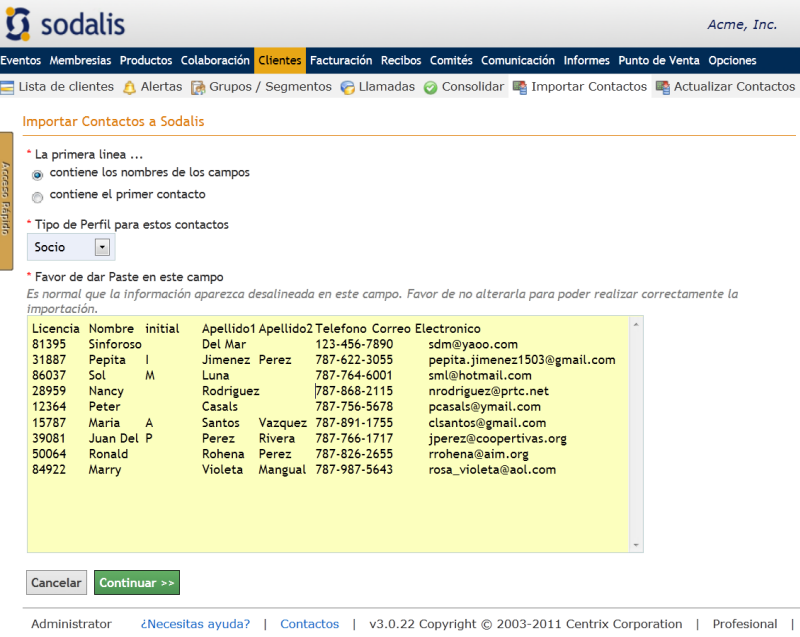Go to Punto de Venta menu

[x=658, y=60]
